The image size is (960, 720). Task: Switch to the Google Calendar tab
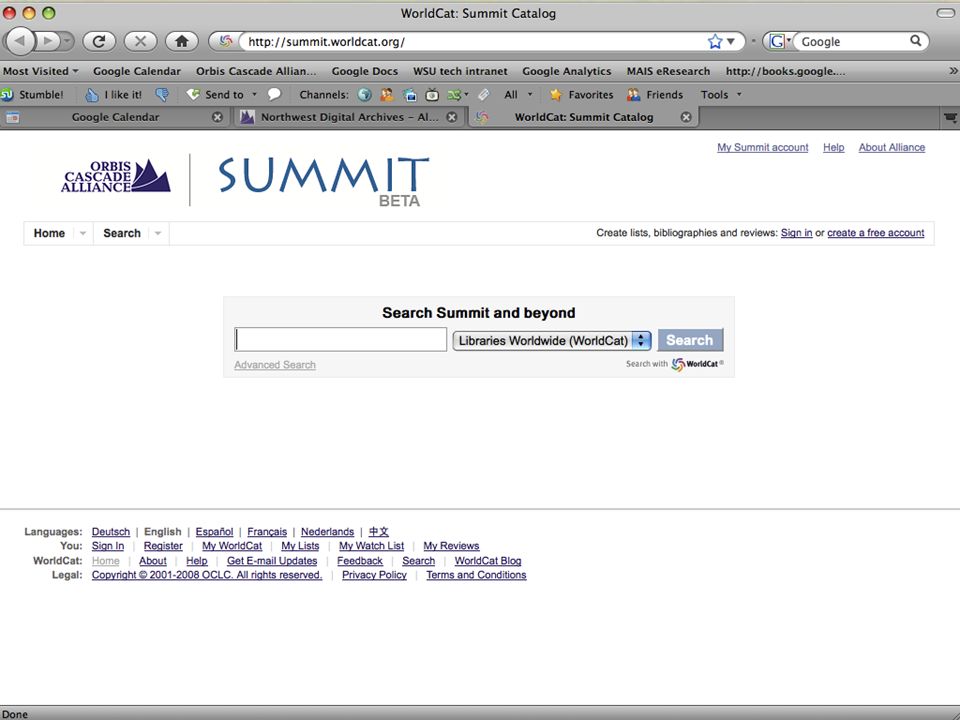[115, 117]
